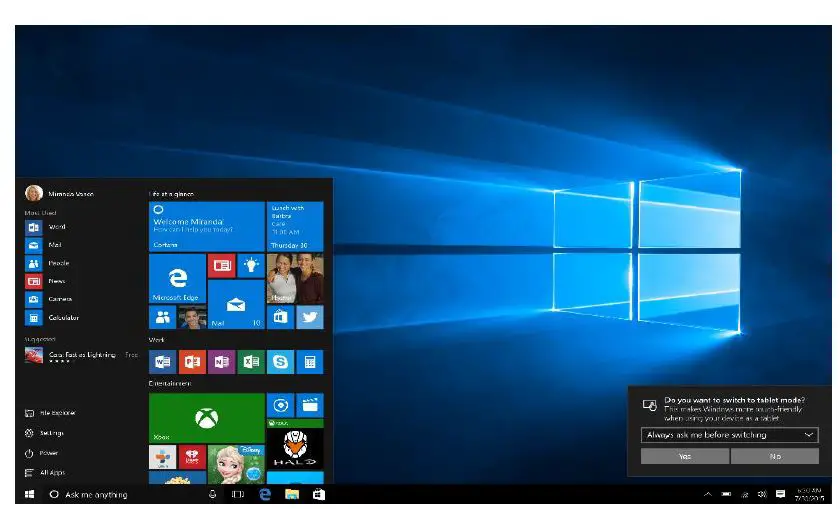Open the Groove Music tile
Viewport: 840px width, 509px height.
pyautogui.click(x=280, y=405)
